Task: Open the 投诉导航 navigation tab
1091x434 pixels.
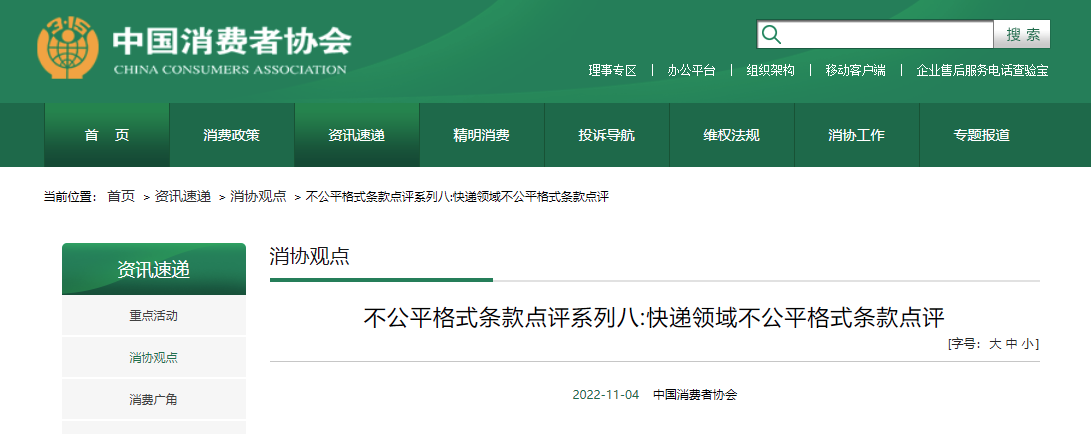Action: pyautogui.click(x=607, y=135)
